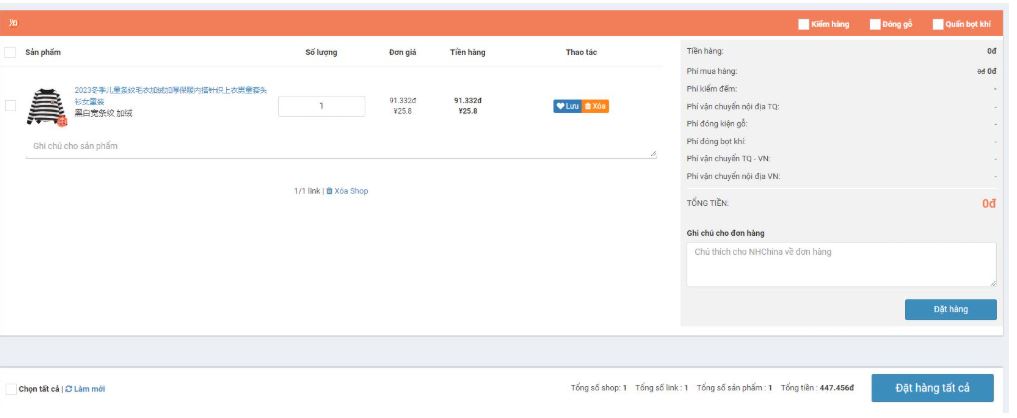Focus the Ghi chú cho sản phẩm field
This screenshot has width=1017, height=418.
(338, 147)
